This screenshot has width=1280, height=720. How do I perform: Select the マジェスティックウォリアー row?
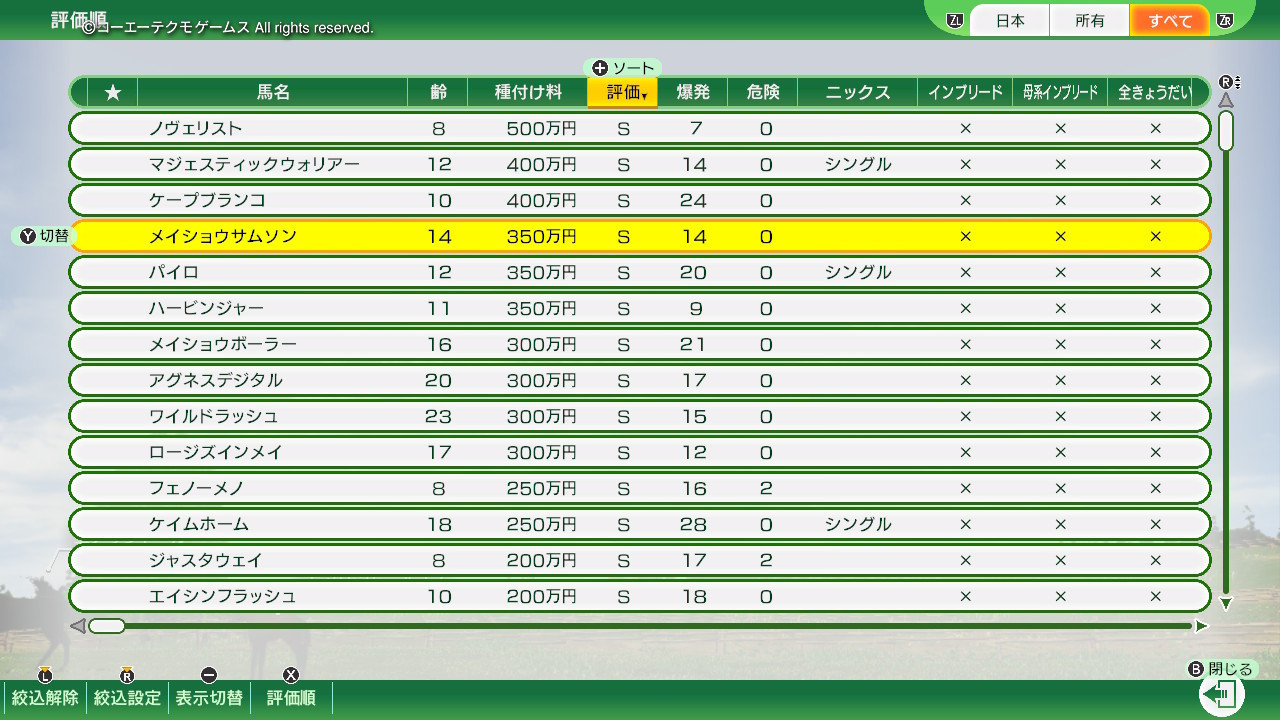click(640, 164)
